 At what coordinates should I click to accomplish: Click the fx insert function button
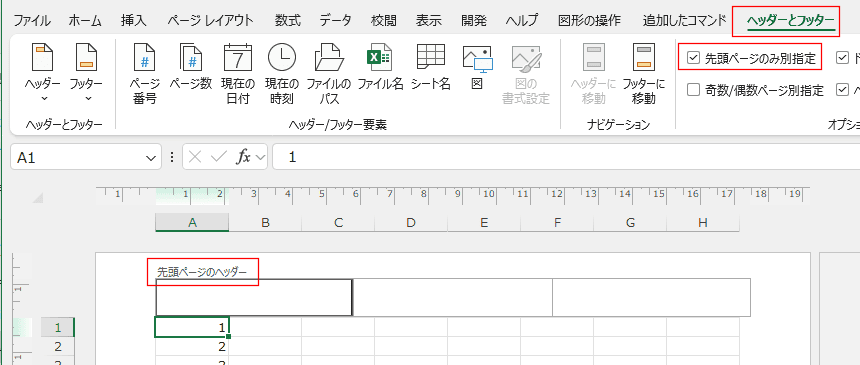pyautogui.click(x=244, y=158)
